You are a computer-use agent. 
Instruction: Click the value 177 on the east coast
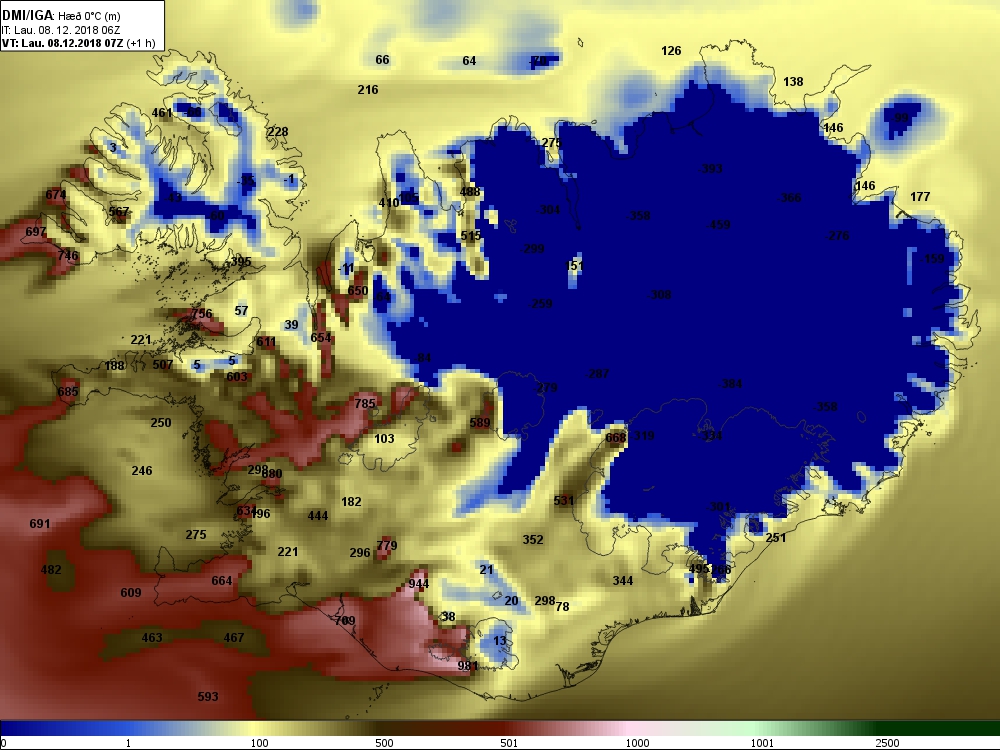pos(920,196)
